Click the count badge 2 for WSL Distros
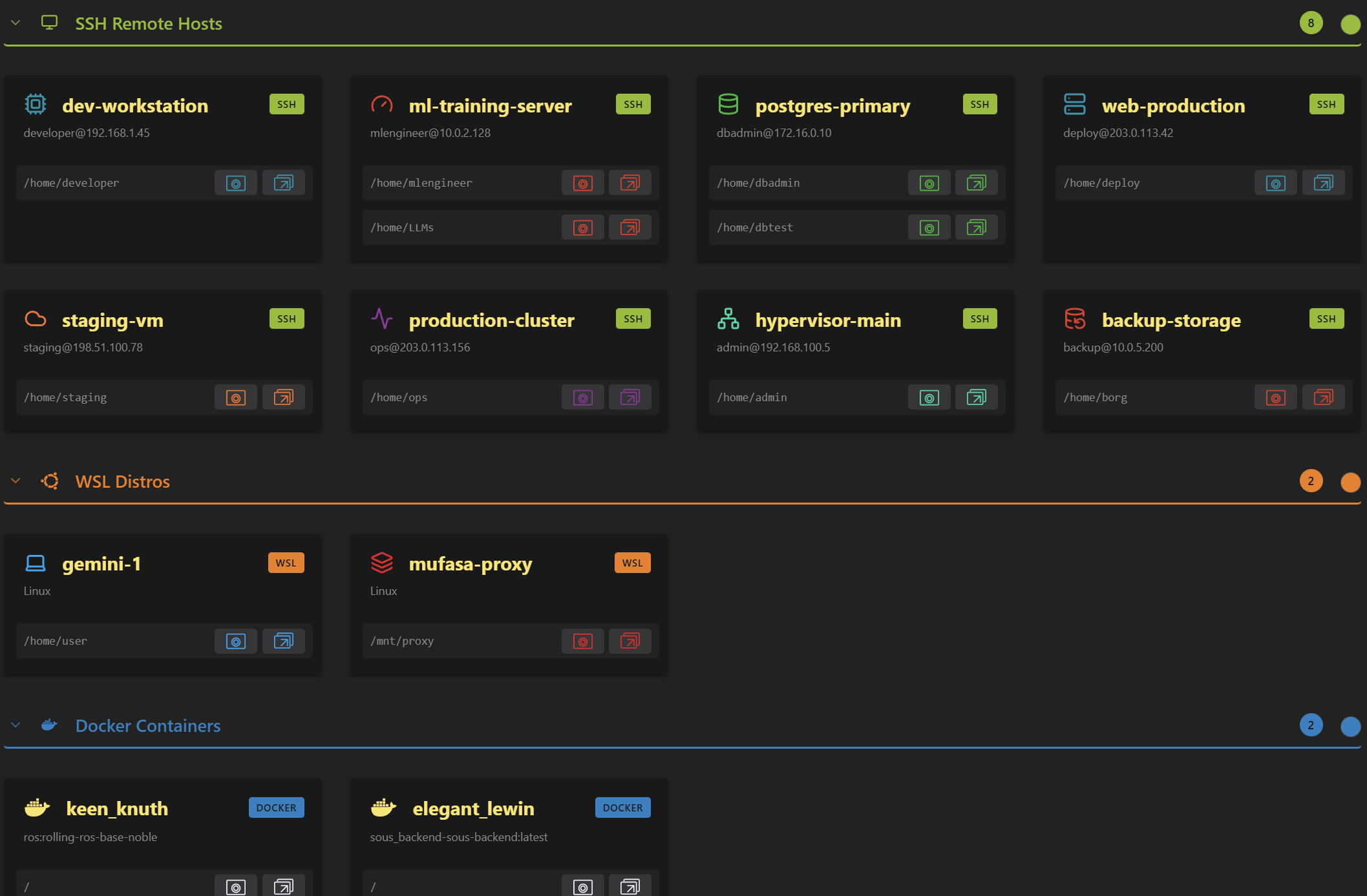Image resolution: width=1367 pixels, height=896 pixels. click(x=1311, y=481)
